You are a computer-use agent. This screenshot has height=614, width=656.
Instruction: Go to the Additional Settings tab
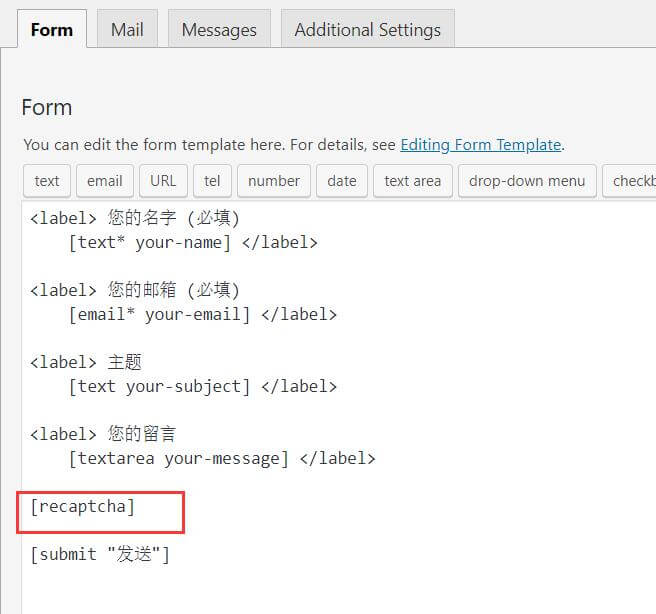tap(367, 29)
